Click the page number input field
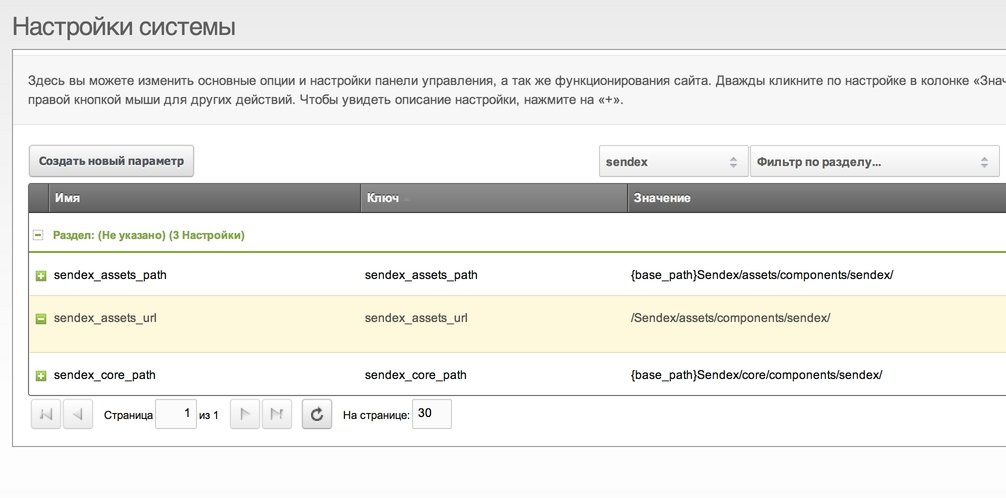 point(175,414)
